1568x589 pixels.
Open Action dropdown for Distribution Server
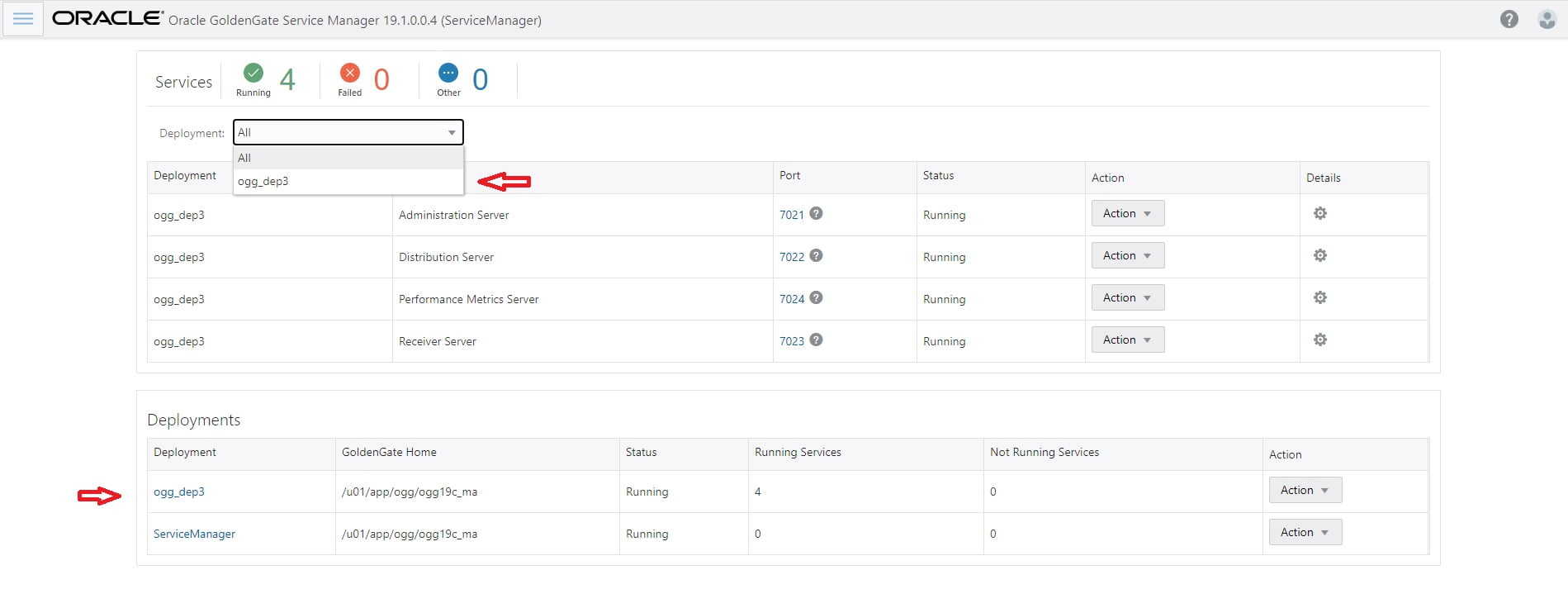1127,255
